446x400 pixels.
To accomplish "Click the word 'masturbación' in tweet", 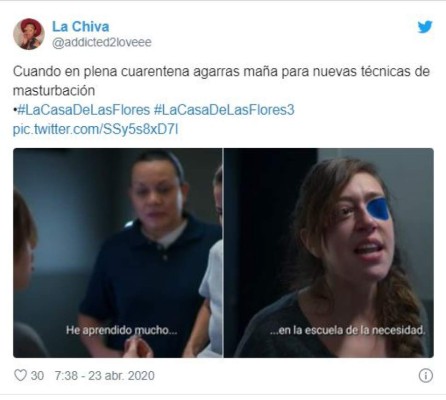I will 54,90.
